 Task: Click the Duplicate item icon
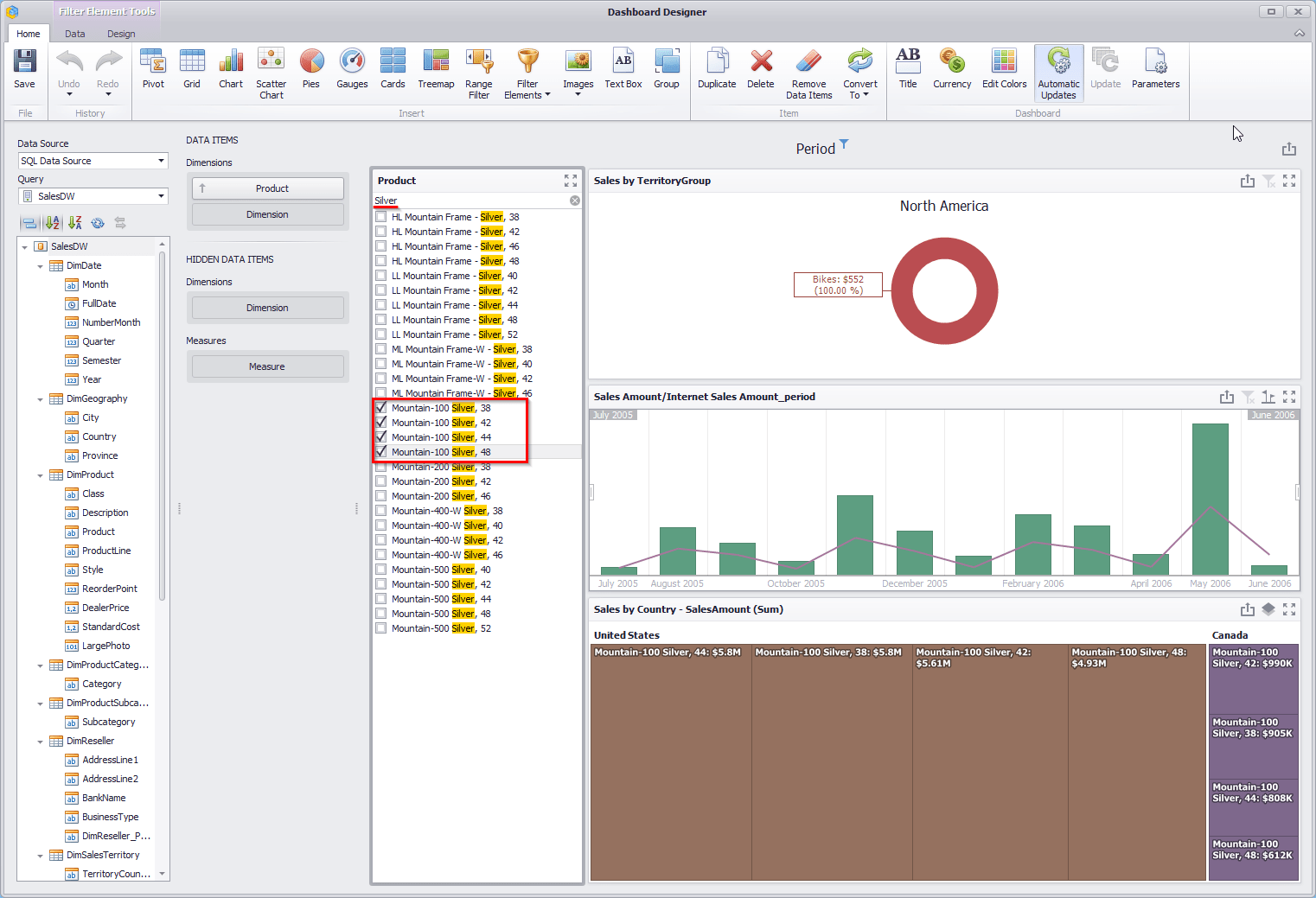pyautogui.click(x=717, y=69)
